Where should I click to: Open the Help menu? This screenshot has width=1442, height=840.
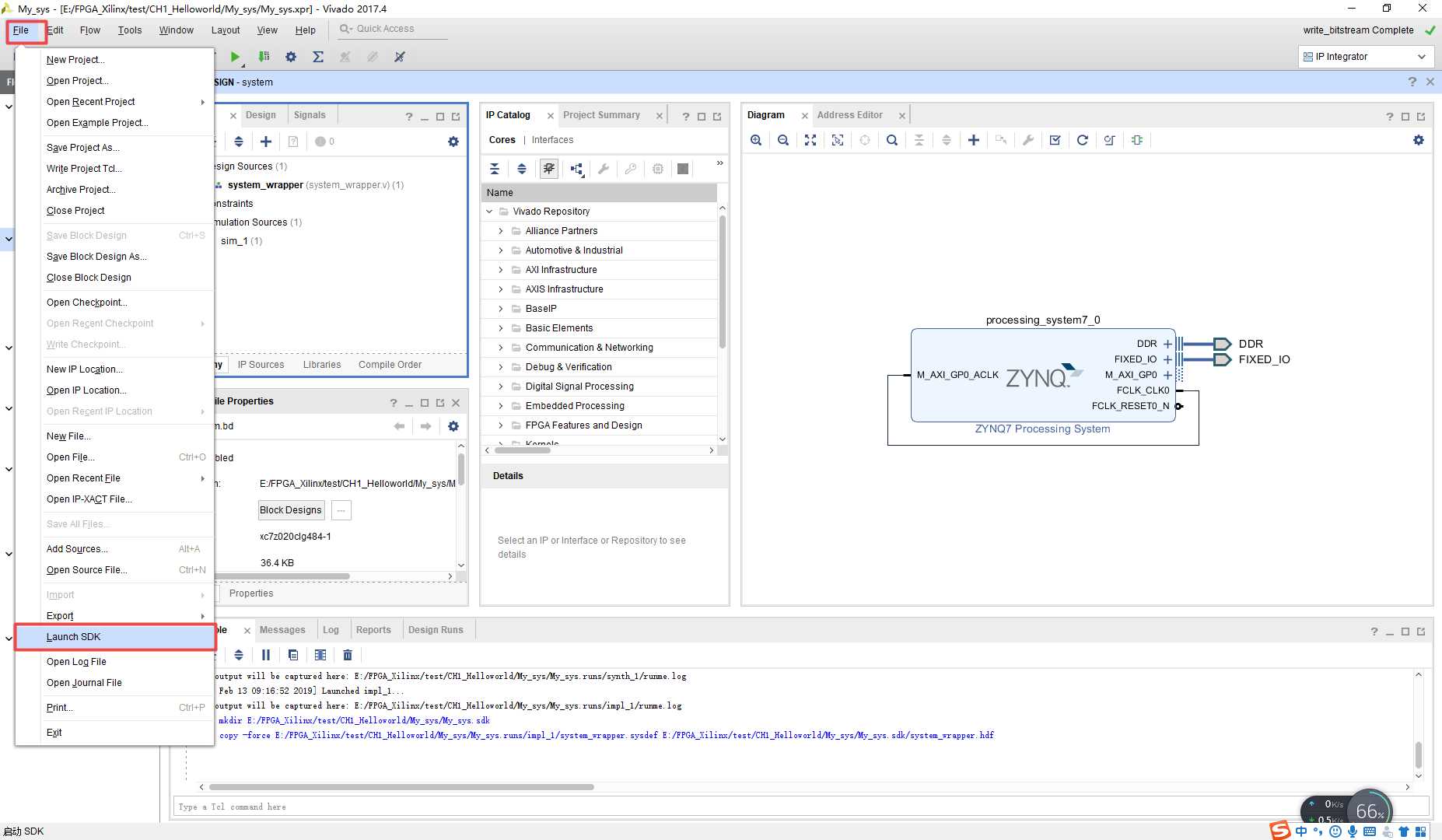(x=305, y=30)
